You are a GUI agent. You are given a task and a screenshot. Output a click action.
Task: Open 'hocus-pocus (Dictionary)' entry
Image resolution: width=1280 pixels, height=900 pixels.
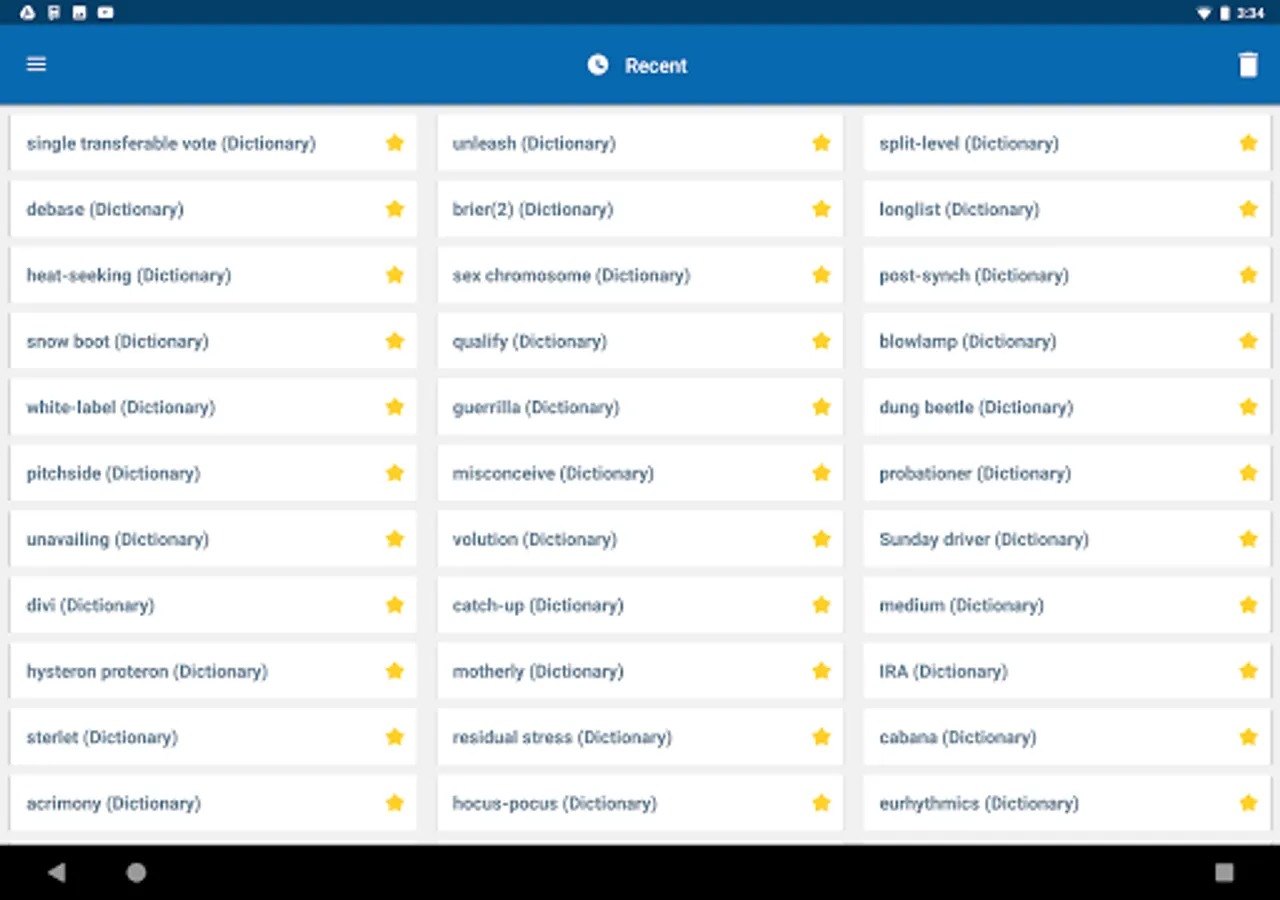[x=640, y=803]
